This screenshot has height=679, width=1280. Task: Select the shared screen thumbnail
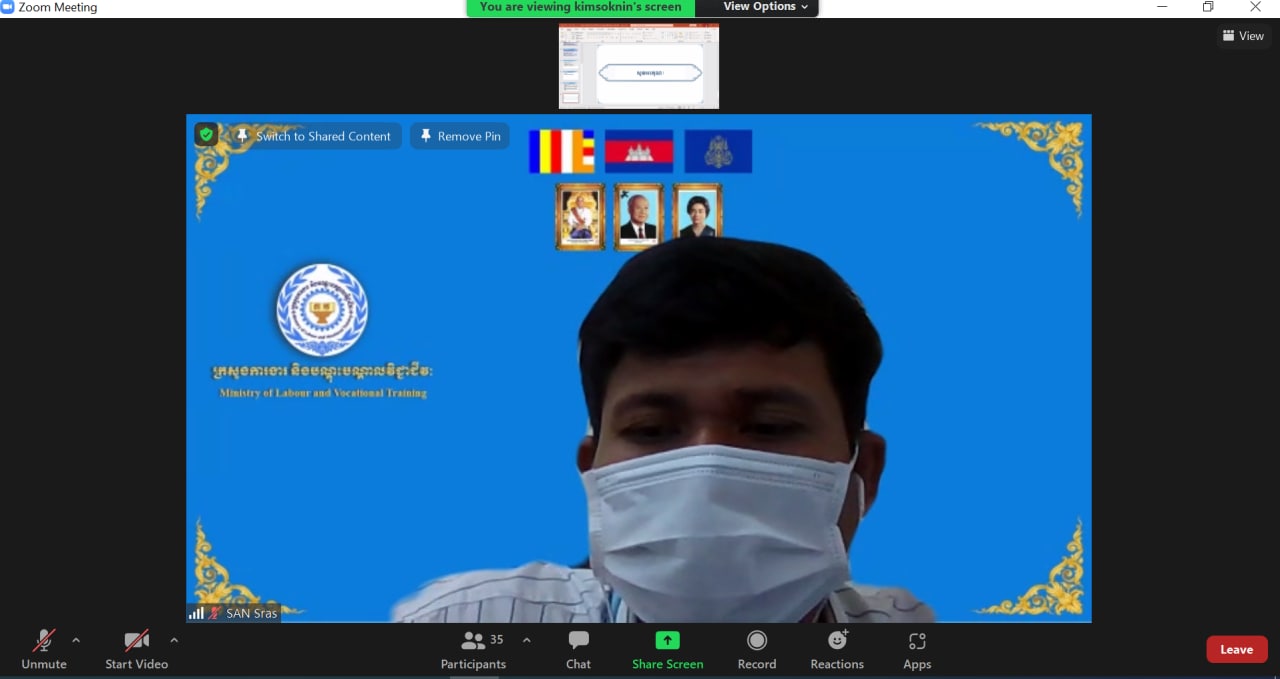(x=638, y=66)
